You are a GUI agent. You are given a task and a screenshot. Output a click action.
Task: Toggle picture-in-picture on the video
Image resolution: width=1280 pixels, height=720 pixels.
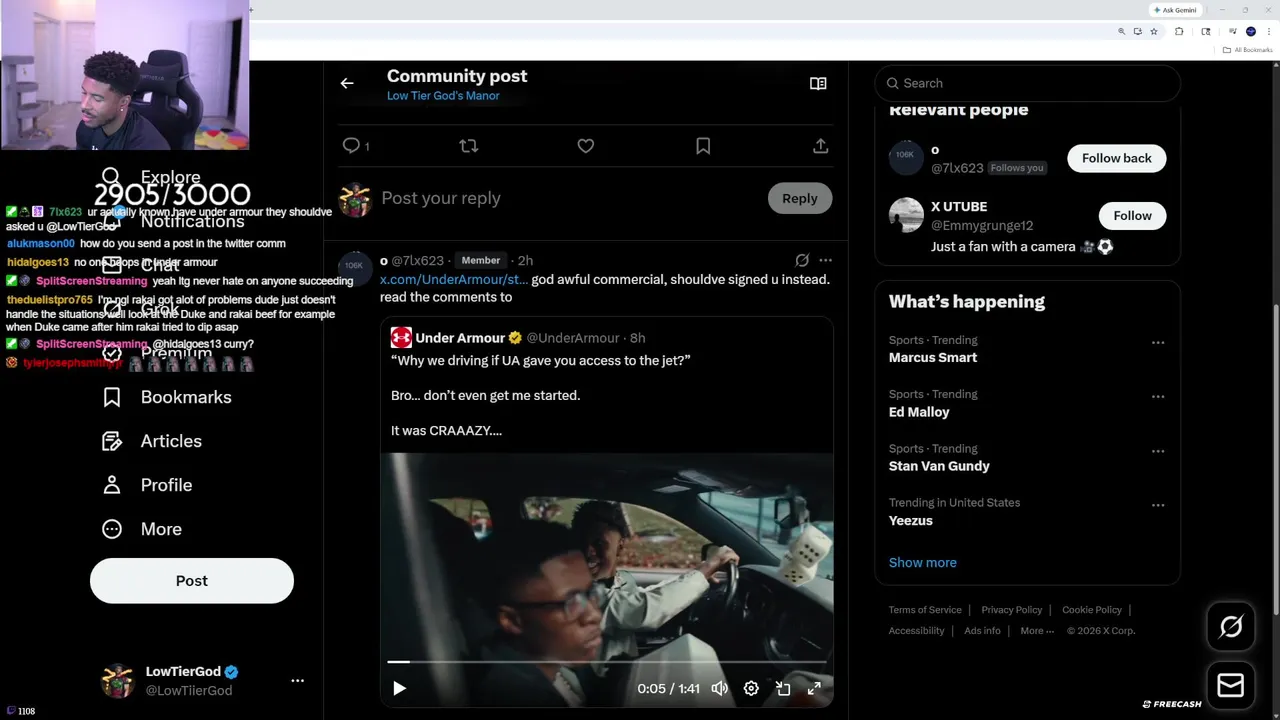[783, 688]
